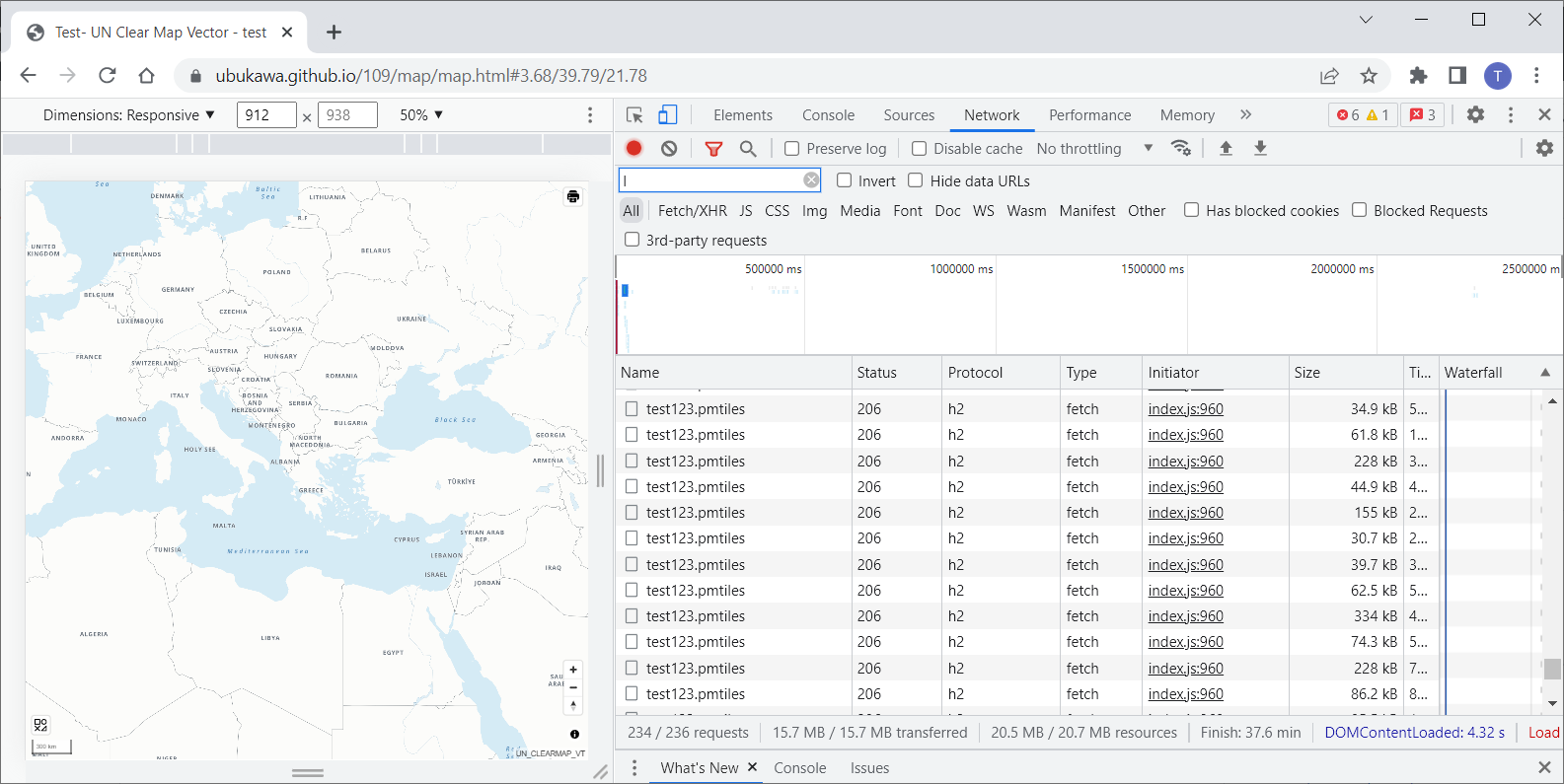Viewport: 1564px width, 784px height.
Task: Click the export HAR download arrow
Action: coord(1260,148)
